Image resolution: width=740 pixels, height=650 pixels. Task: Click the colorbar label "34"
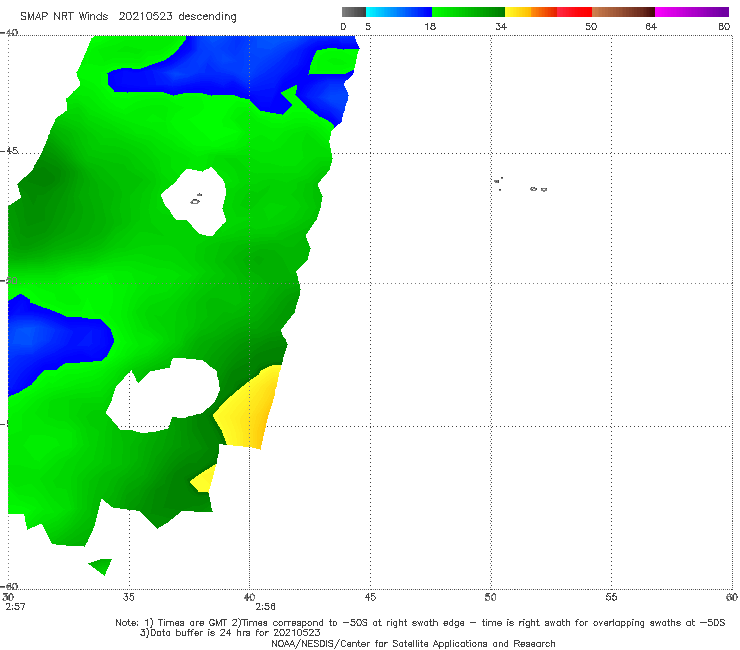(501, 26)
